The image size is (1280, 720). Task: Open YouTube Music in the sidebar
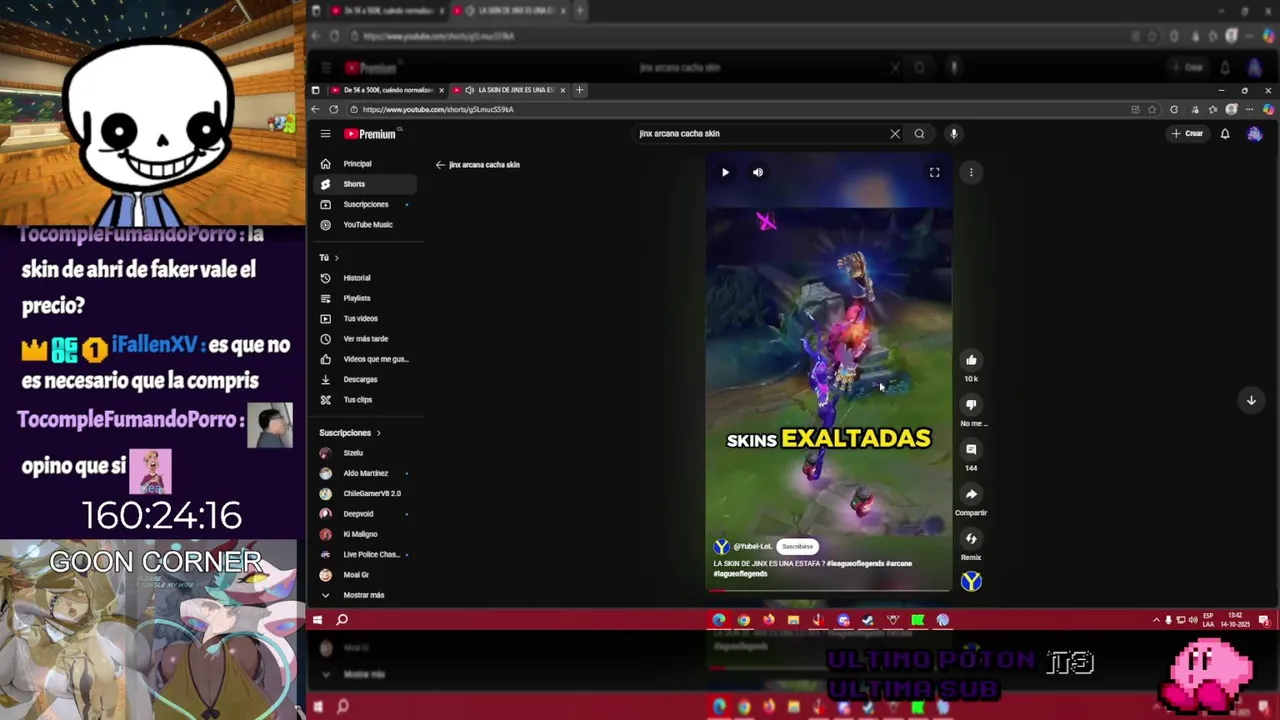click(365, 225)
